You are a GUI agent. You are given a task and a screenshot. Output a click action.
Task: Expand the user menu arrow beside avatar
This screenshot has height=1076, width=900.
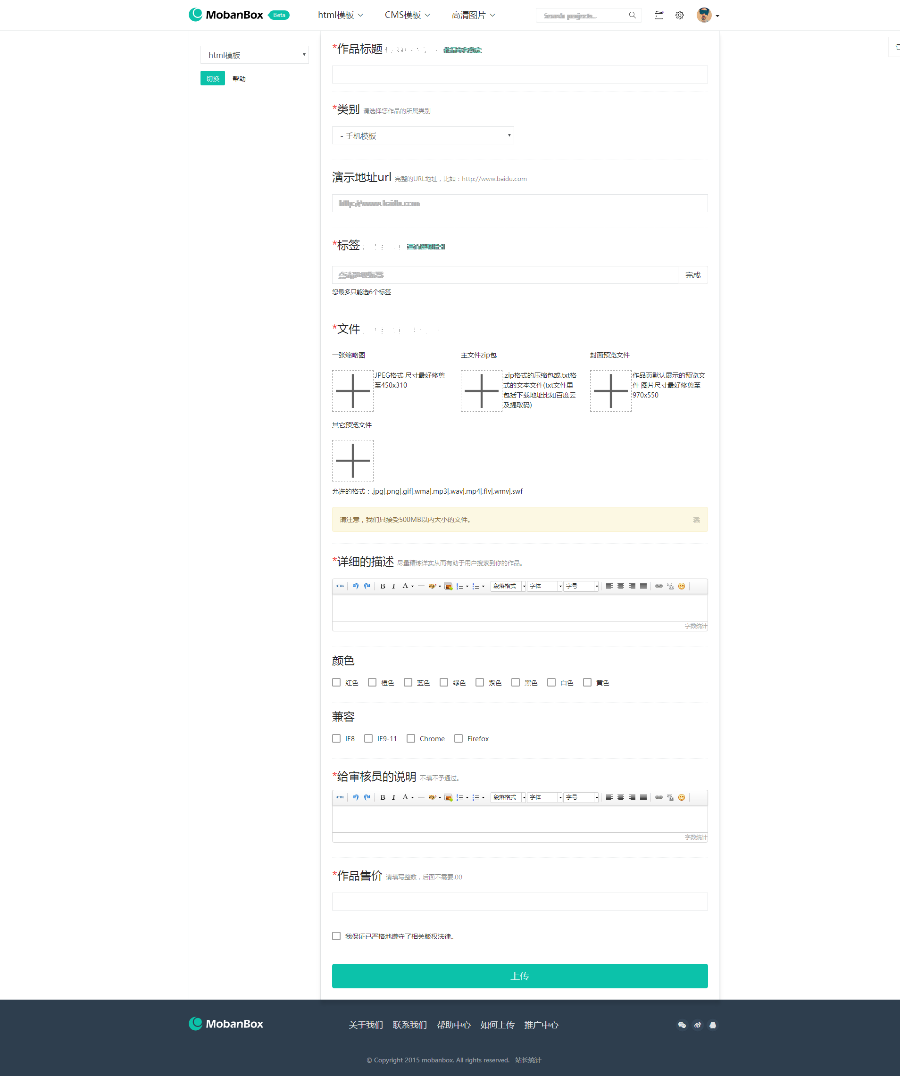click(x=718, y=16)
